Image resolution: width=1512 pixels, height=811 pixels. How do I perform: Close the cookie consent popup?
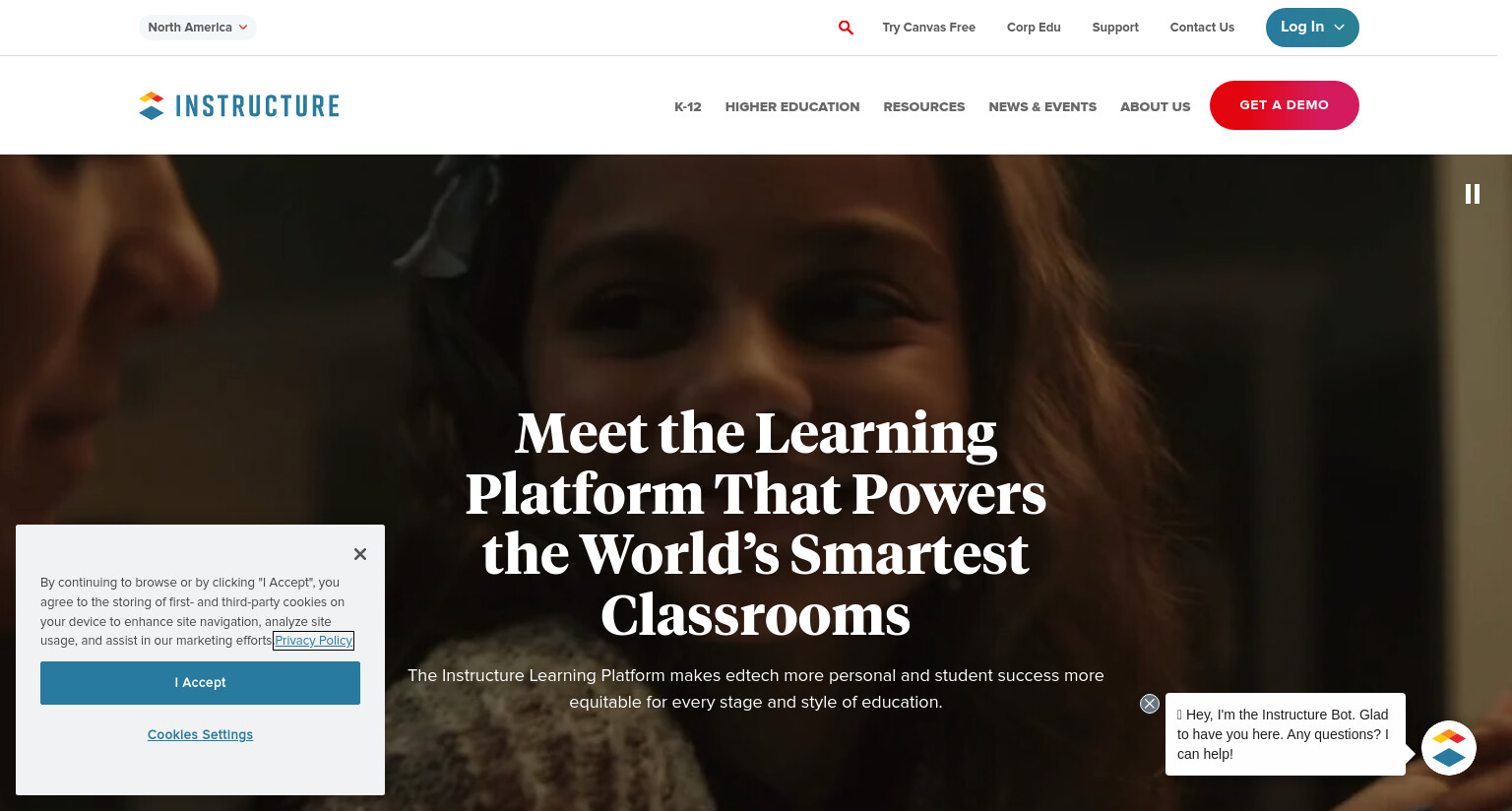360,554
